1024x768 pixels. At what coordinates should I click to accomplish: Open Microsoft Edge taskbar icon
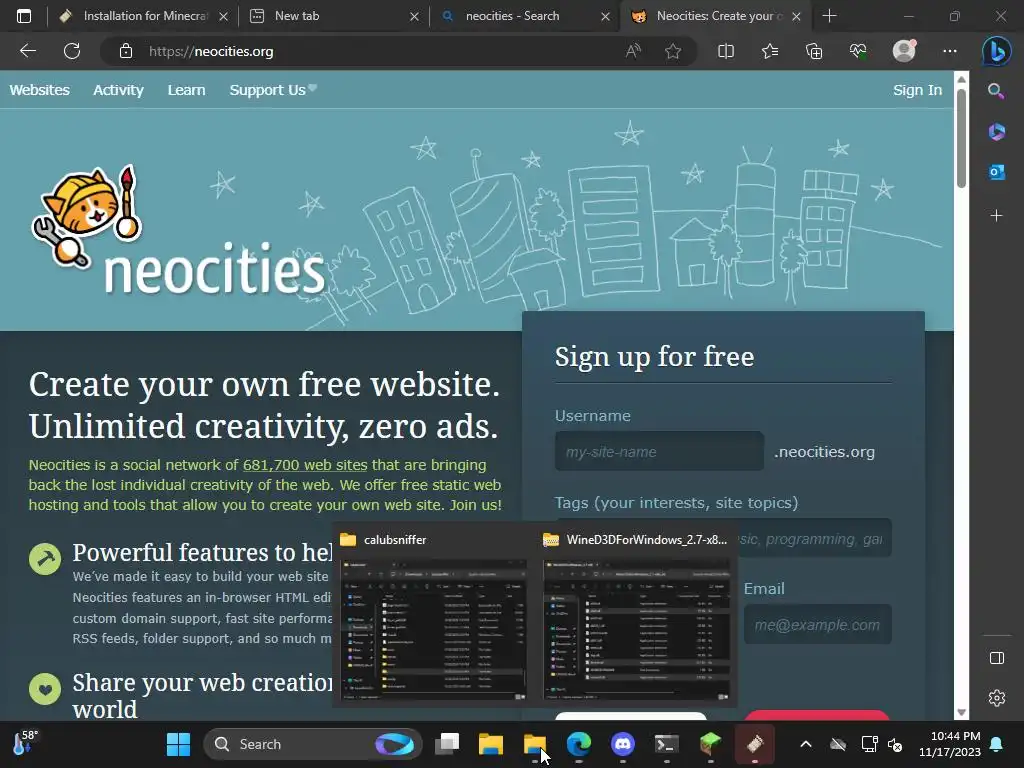point(579,744)
